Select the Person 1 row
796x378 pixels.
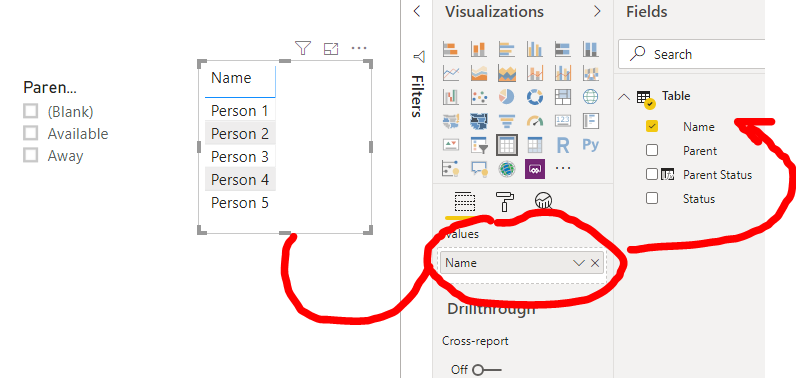click(240, 111)
